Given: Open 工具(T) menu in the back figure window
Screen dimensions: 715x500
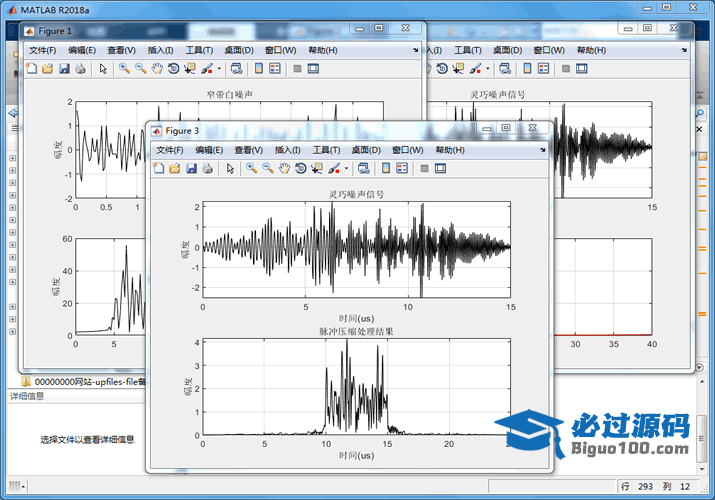Looking at the screenshot, I should [467, 50].
